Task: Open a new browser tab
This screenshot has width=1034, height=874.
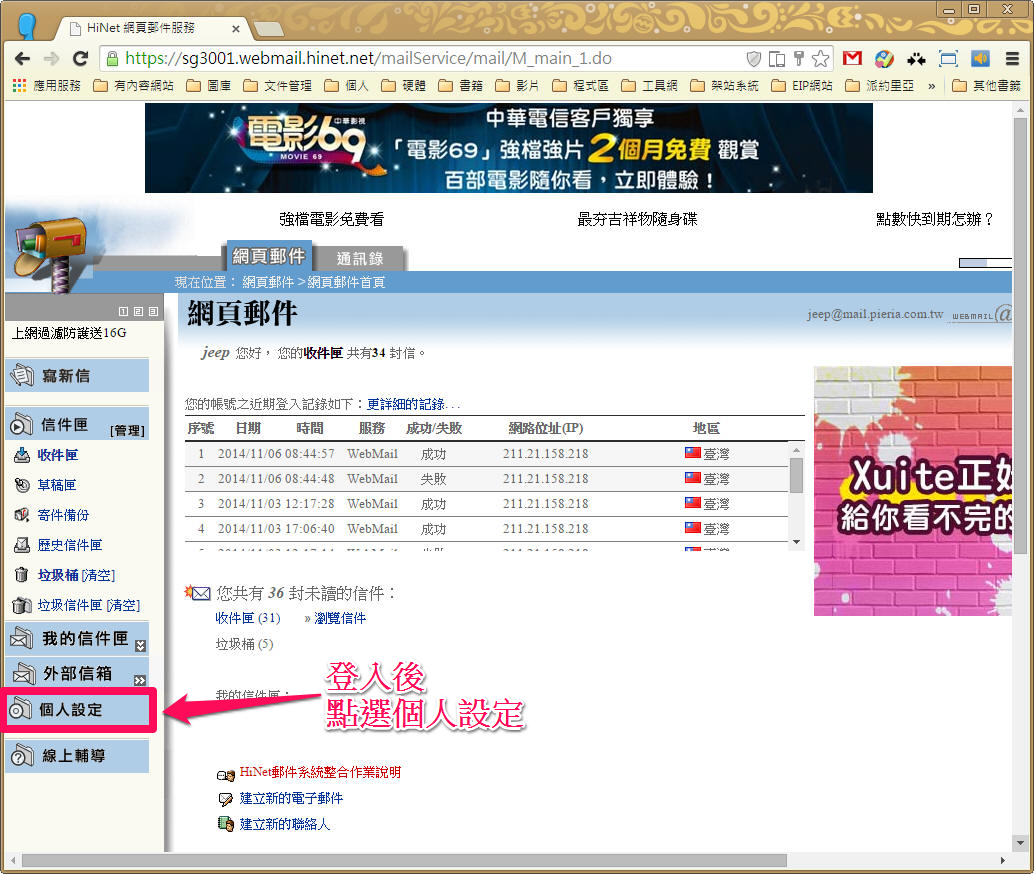Action: pos(268,29)
